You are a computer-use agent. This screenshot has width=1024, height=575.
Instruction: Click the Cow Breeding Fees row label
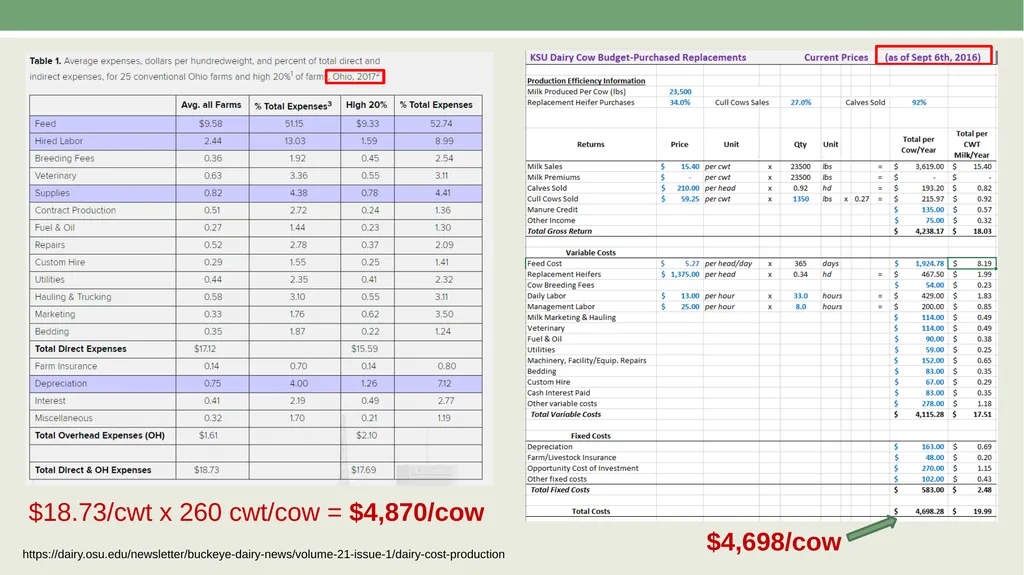coord(560,285)
